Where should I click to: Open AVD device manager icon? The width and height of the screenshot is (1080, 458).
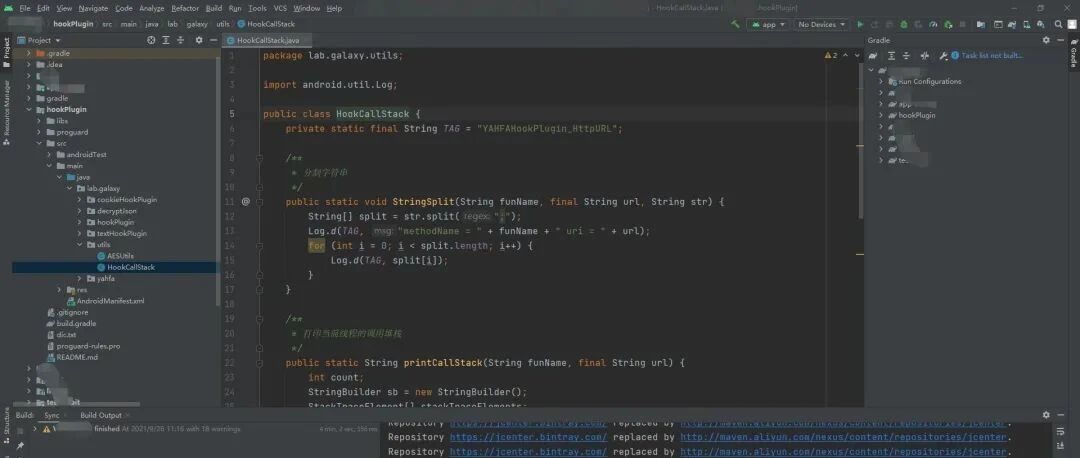click(1027, 24)
